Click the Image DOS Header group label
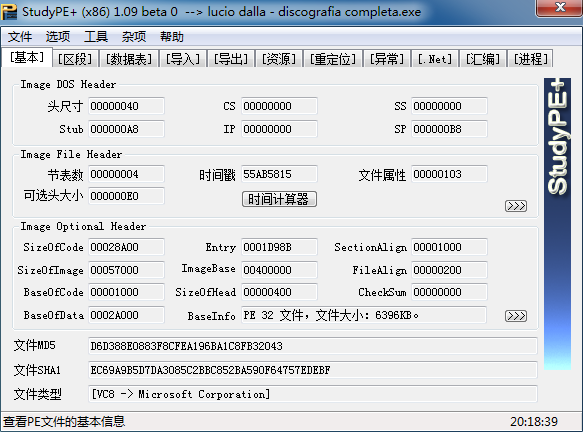The image size is (583, 432). 68,84
